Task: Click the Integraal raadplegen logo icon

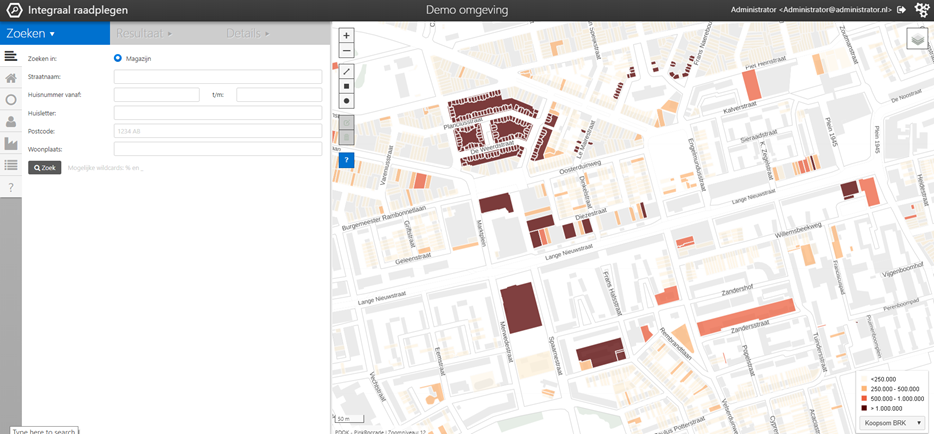Action: [13, 10]
